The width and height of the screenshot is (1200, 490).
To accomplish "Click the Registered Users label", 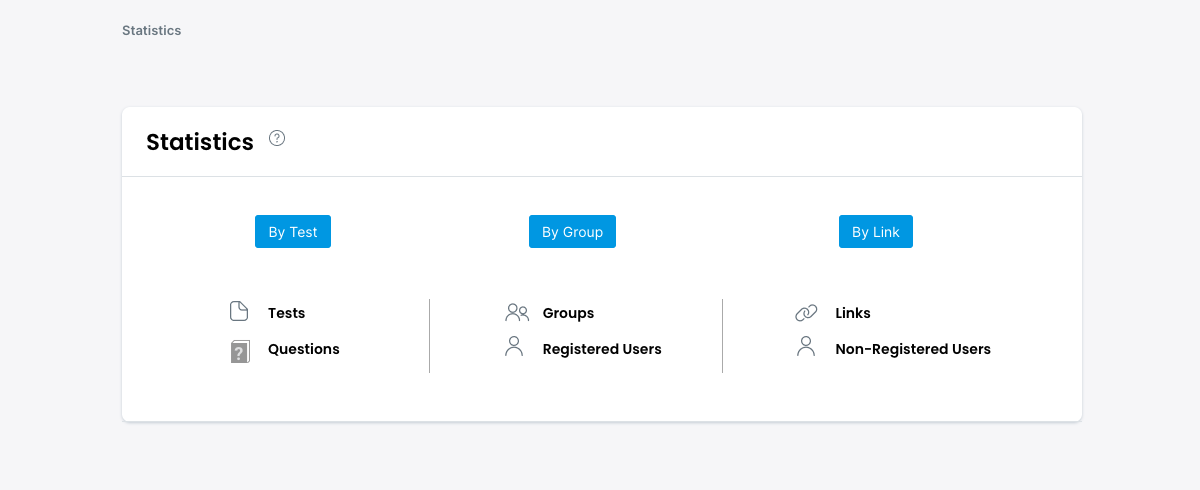I will coord(602,349).
